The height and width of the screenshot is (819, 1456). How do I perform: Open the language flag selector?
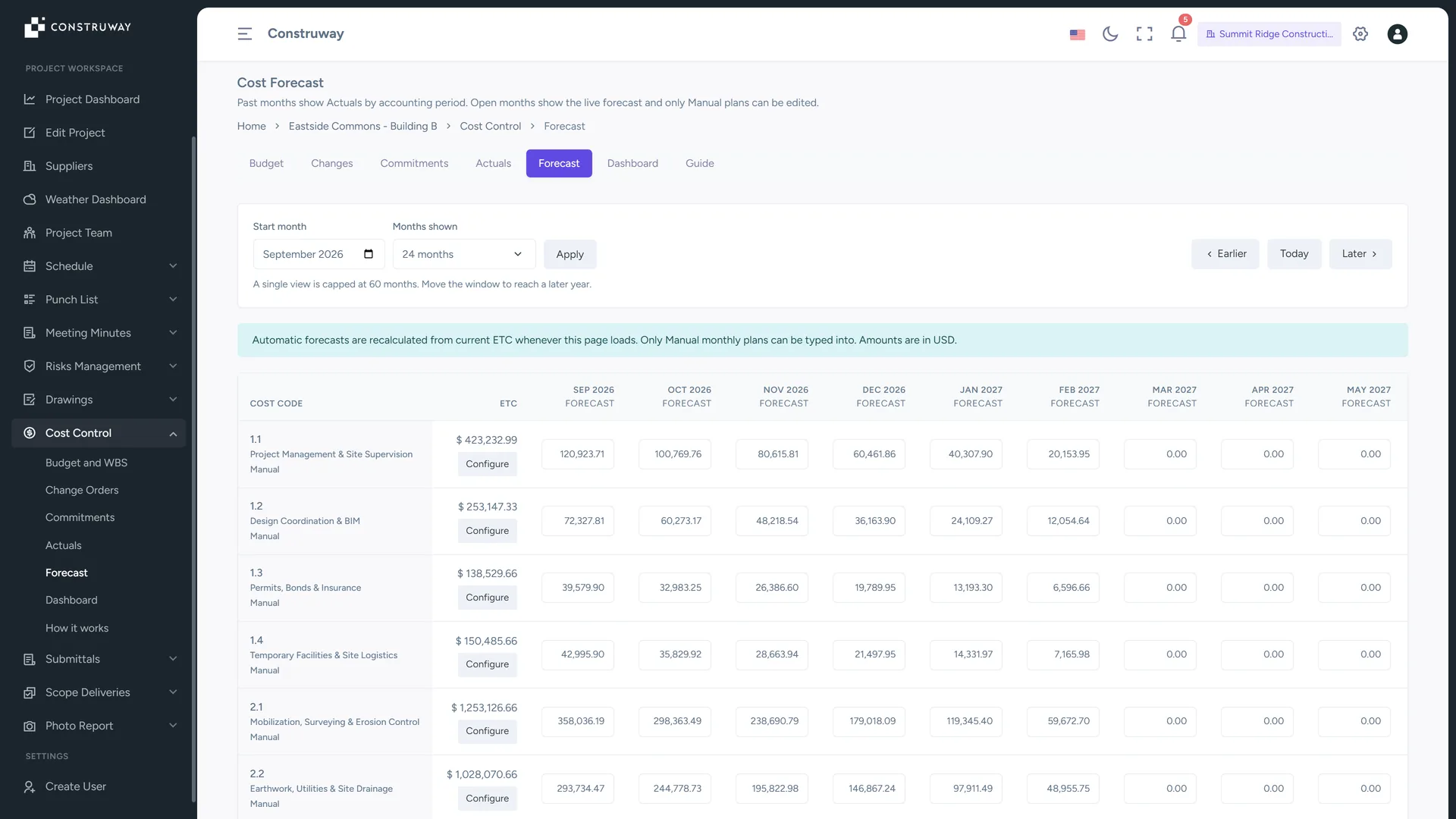(x=1077, y=34)
